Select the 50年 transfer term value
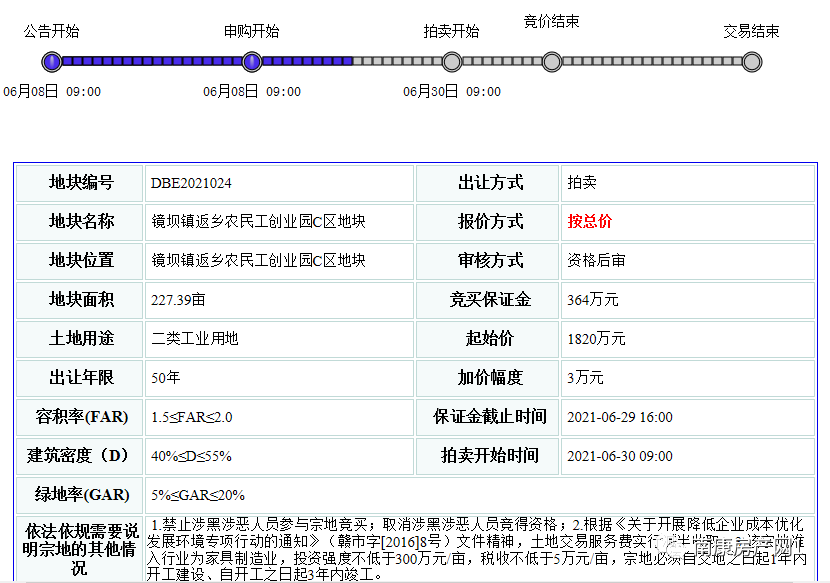 (x=163, y=378)
